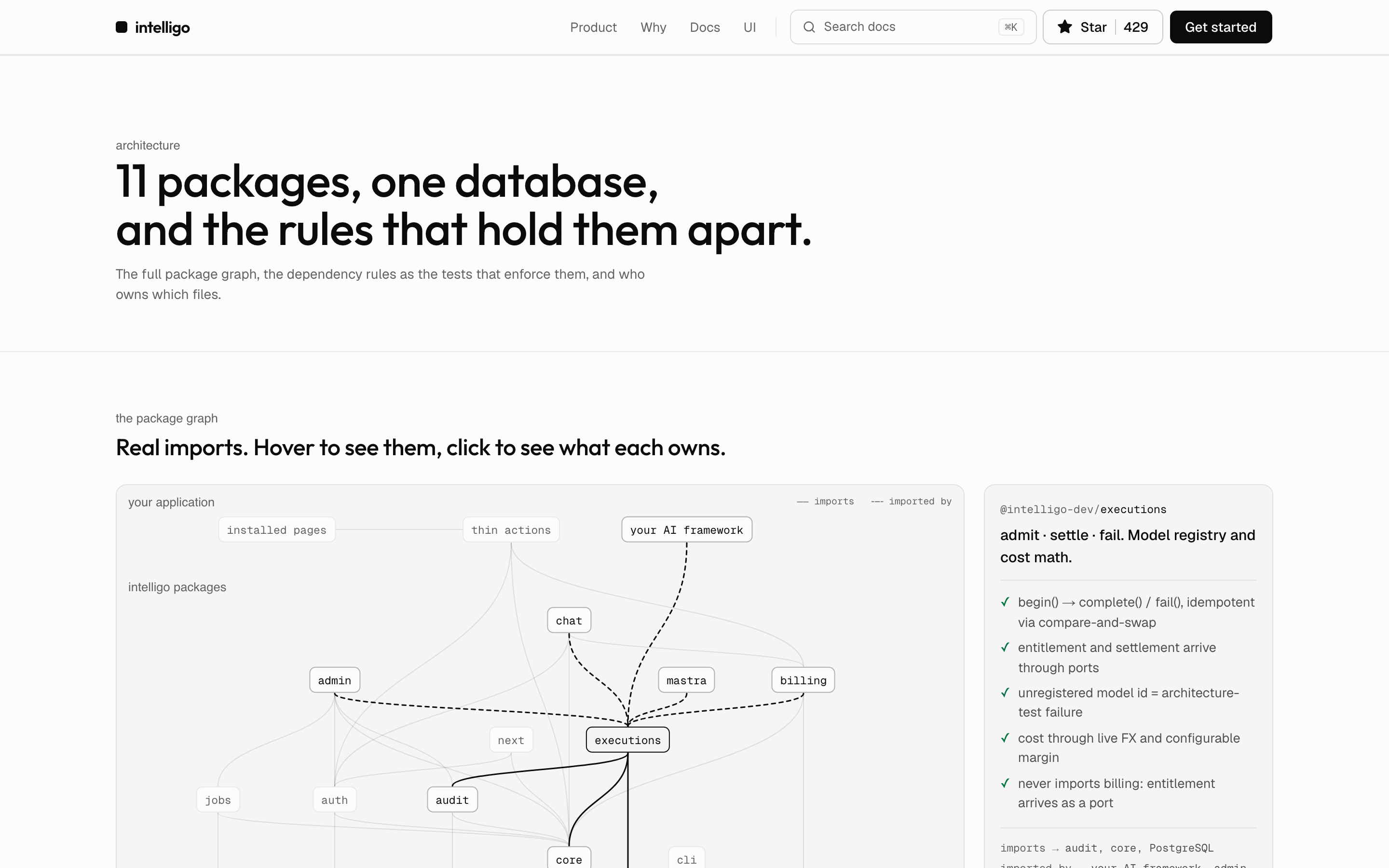Click the 'imports' legend entry

coord(825,501)
